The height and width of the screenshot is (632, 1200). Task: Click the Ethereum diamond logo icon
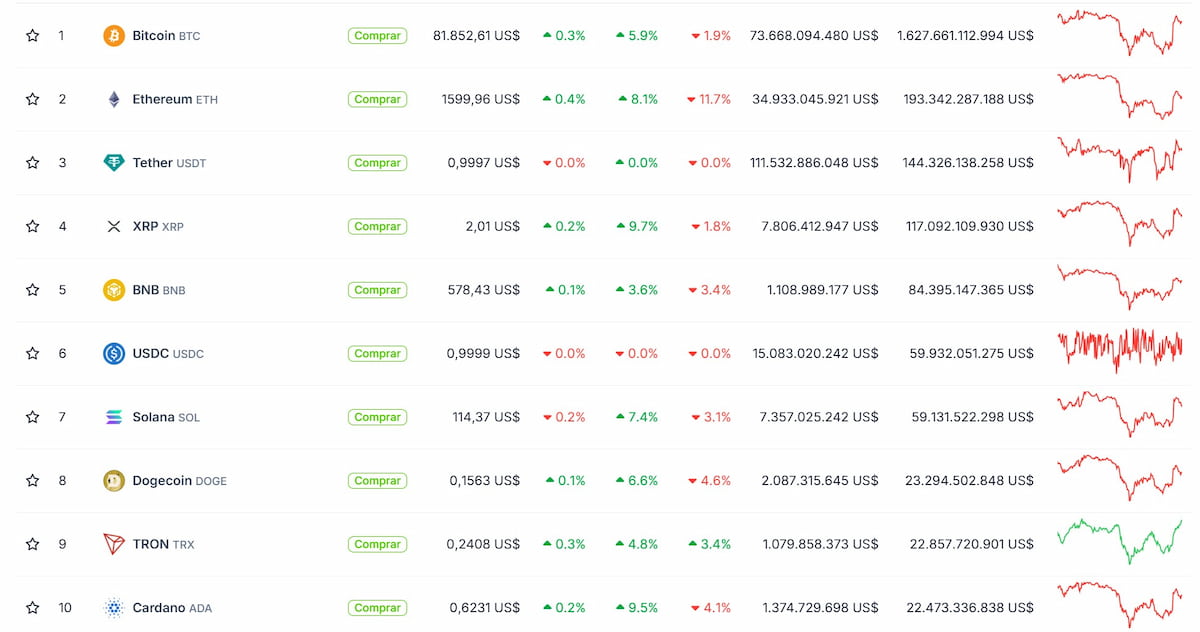[x=114, y=99]
